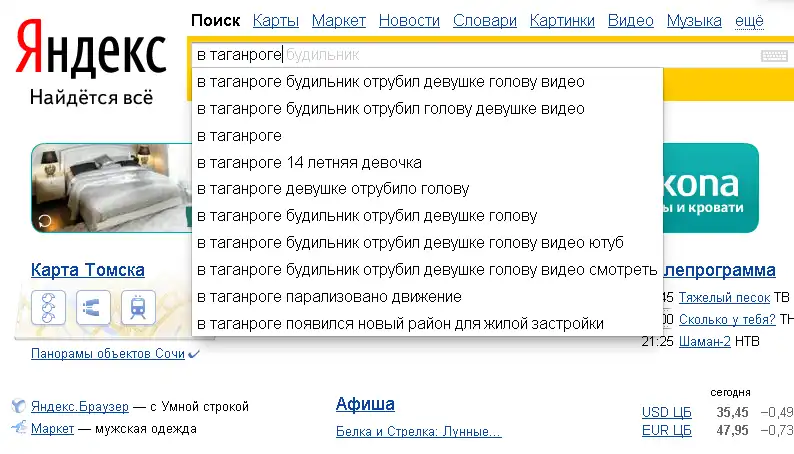Image resolution: width=794 pixels, height=454 pixels.
Task: Pick suggestion 'в таганроге появился новый район'
Action: click(400, 324)
